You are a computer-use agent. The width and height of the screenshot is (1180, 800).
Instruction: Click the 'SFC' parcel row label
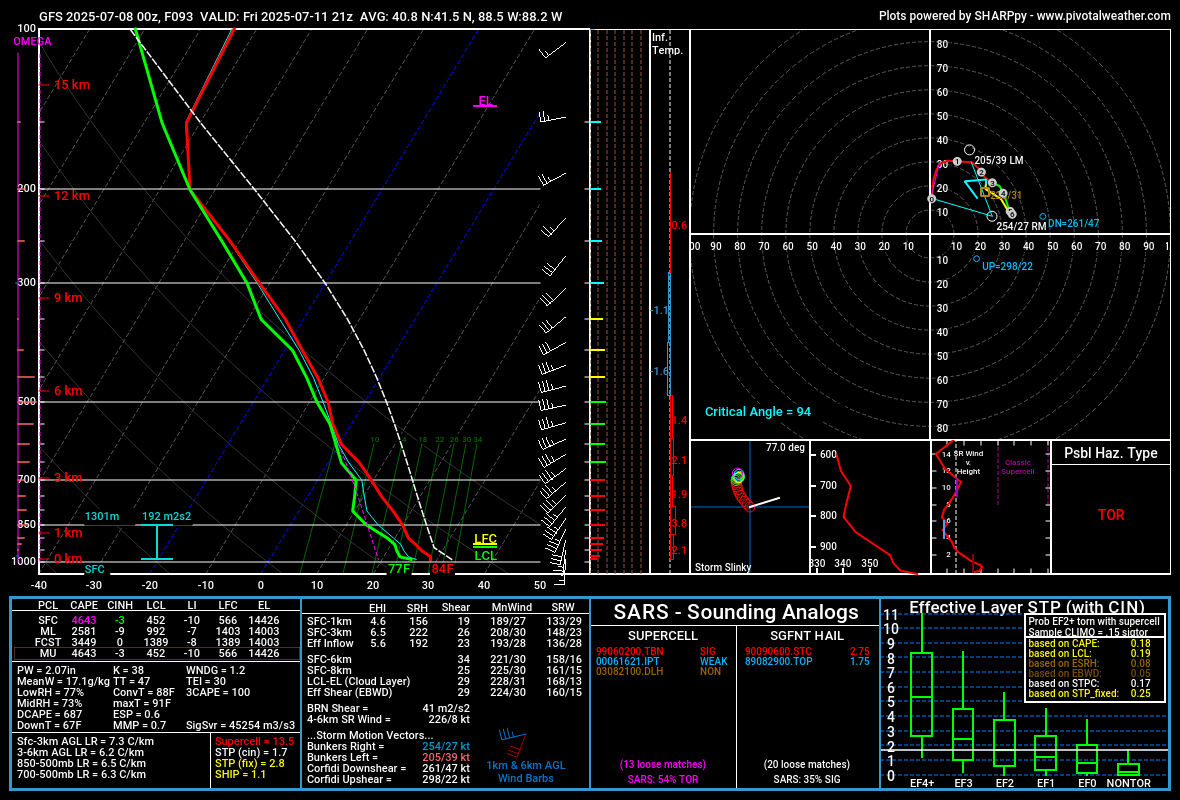[48, 620]
